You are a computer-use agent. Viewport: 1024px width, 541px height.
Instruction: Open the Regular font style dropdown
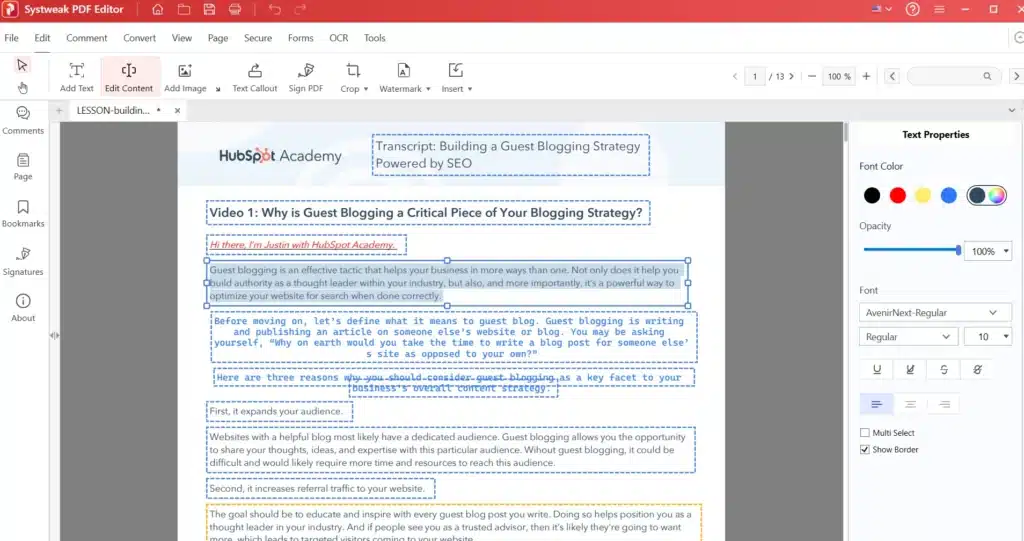(908, 337)
